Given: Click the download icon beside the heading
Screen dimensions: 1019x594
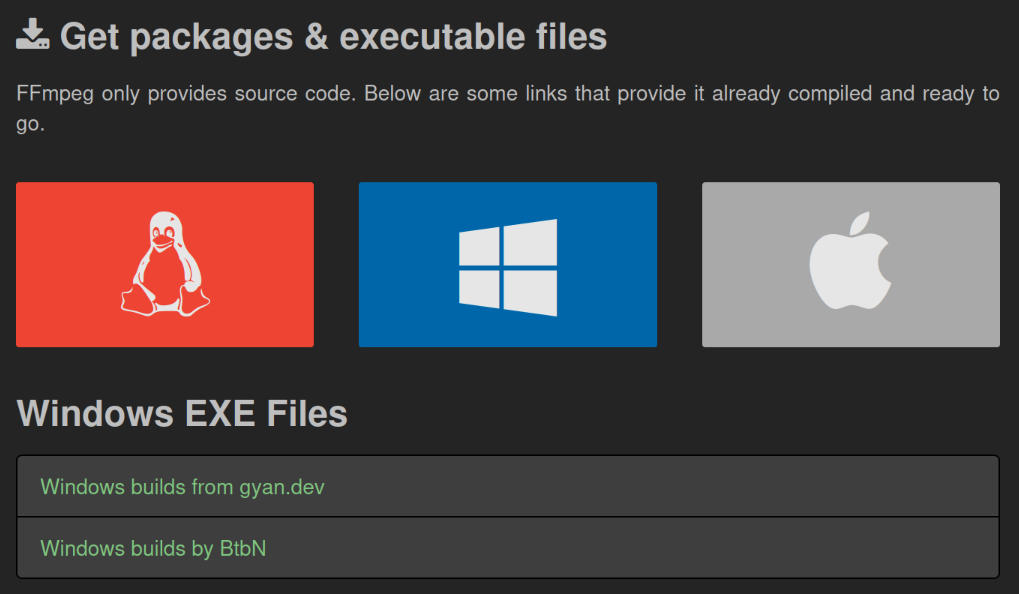Looking at the screenshot, I should (33, 36).
